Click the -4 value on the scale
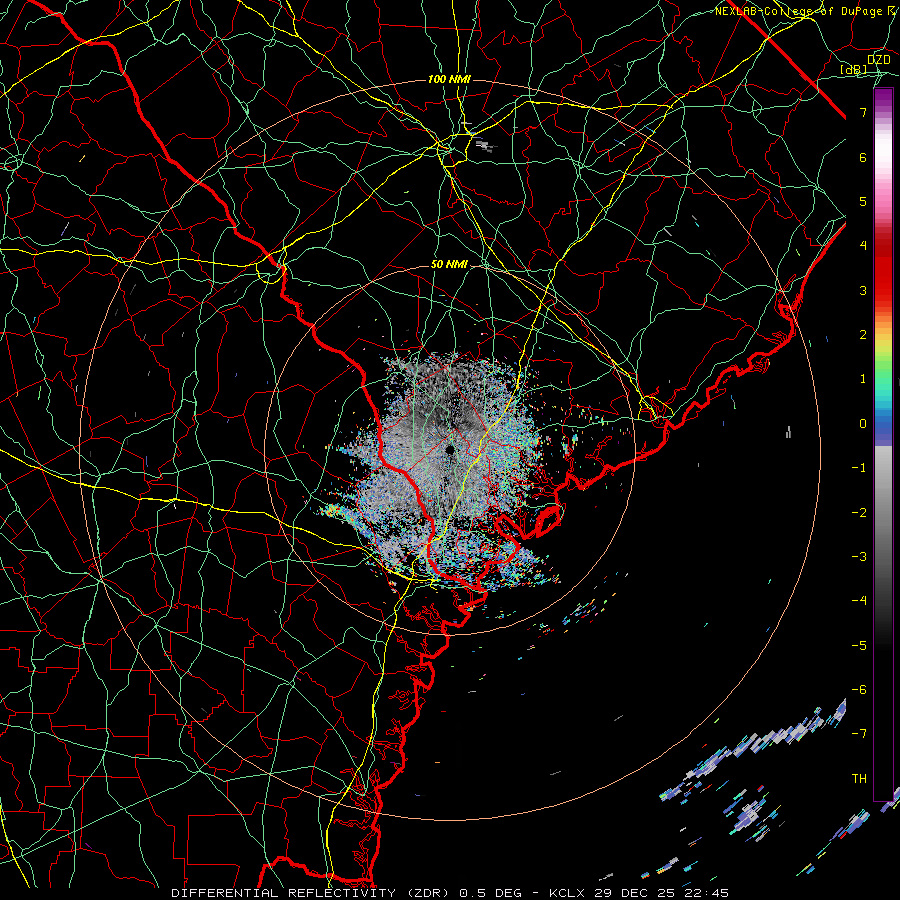The width and height of the screenshot is (900, 900). tap(859, 601)
